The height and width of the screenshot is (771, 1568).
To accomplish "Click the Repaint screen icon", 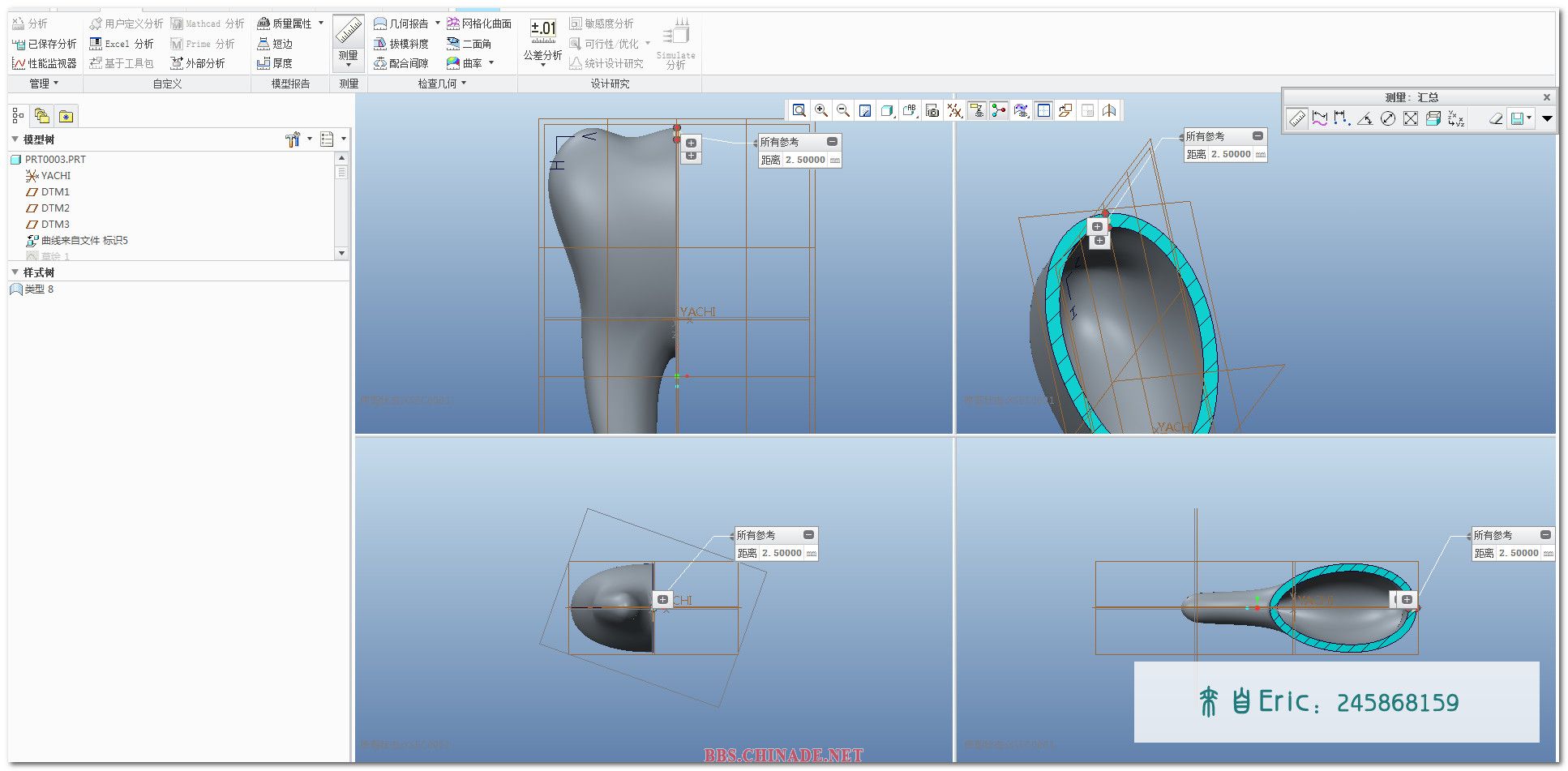I will tap(865, 110).
